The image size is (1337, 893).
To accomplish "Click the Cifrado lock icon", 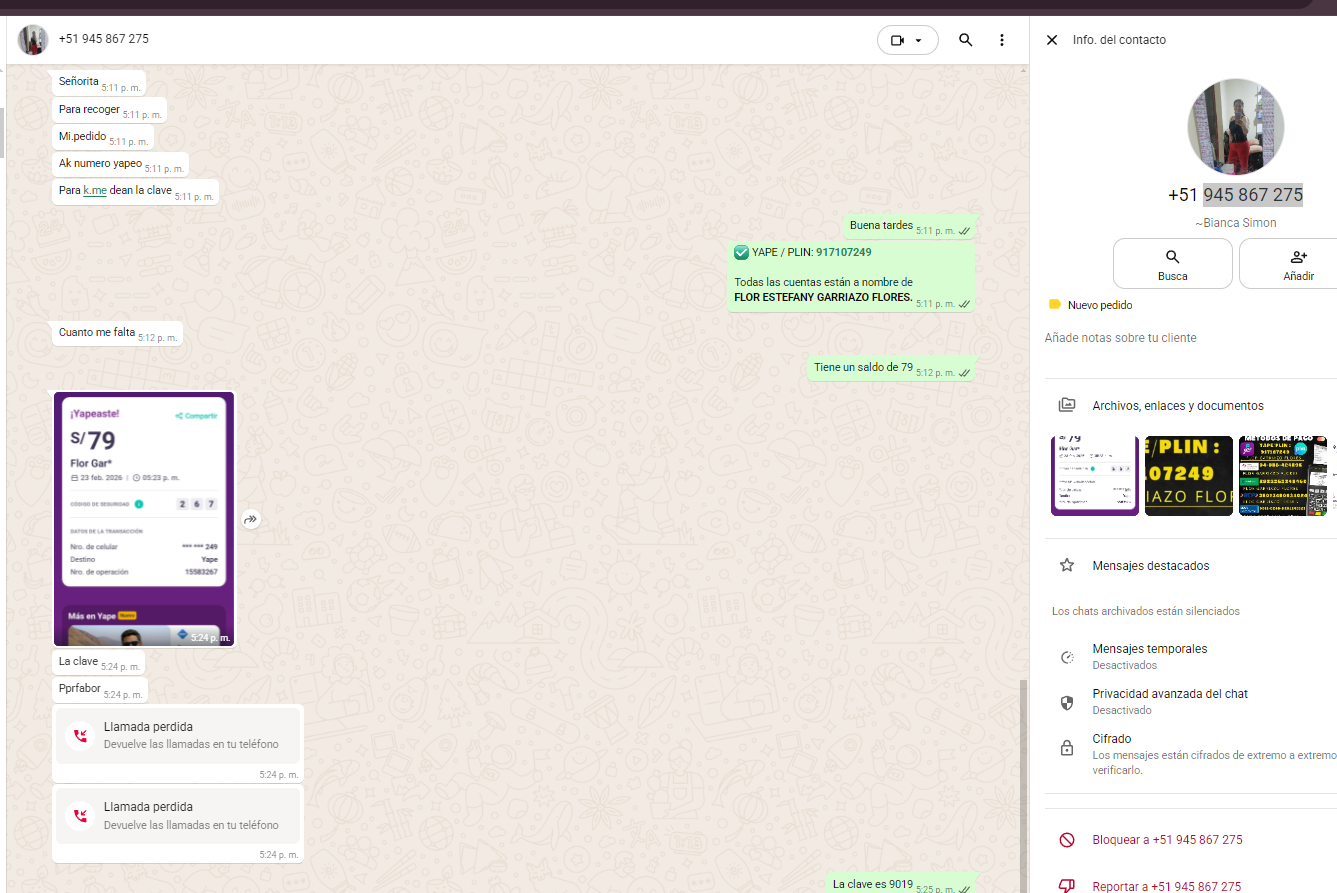I will [1067, 748].
